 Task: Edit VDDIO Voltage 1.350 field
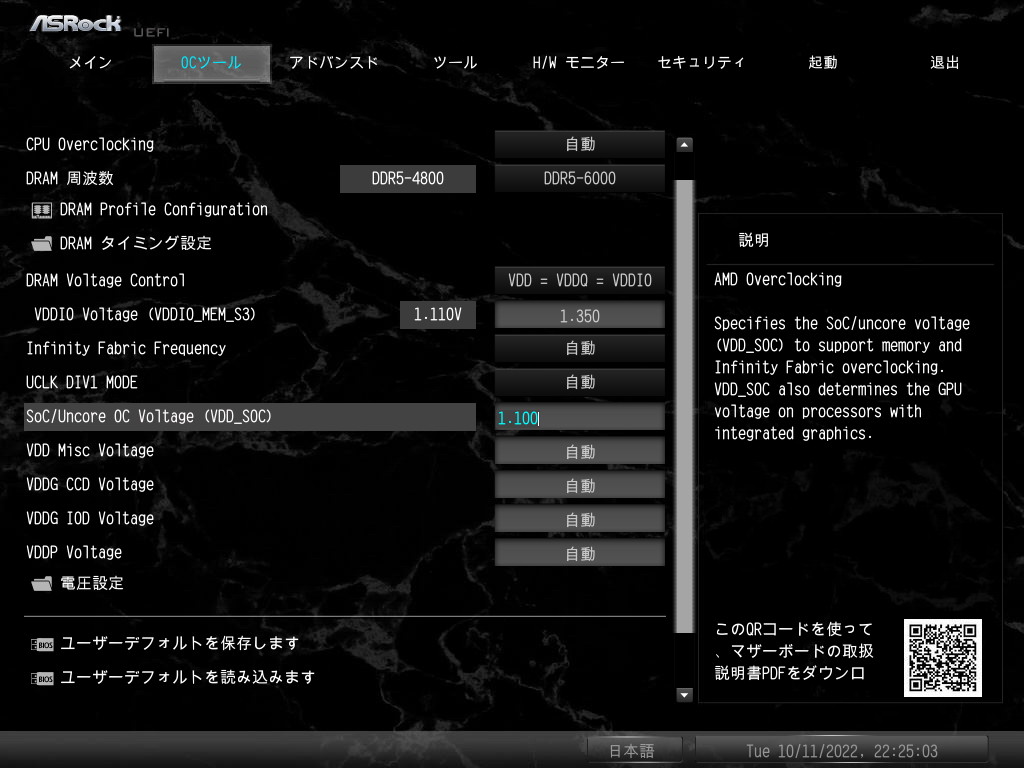[x=580, y=315]
